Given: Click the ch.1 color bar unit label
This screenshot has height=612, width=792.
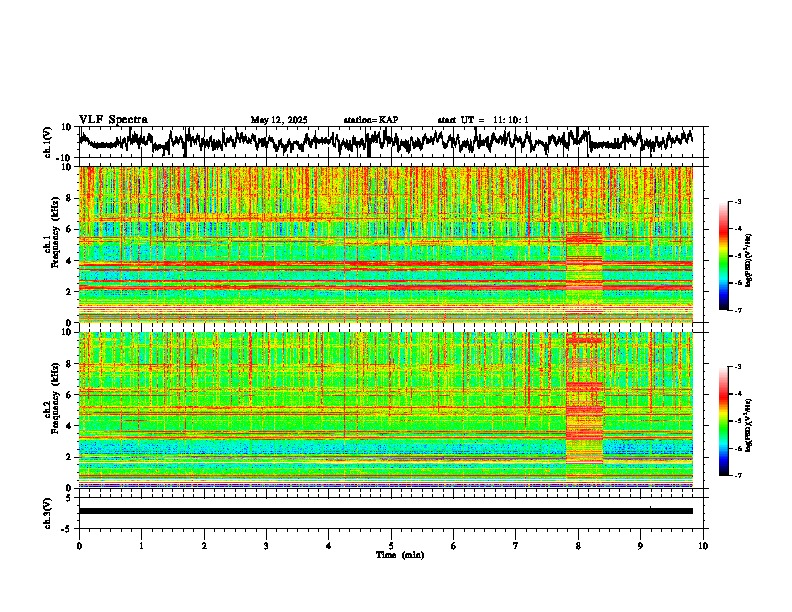Looking at the screenshot, I should (748, 260).
